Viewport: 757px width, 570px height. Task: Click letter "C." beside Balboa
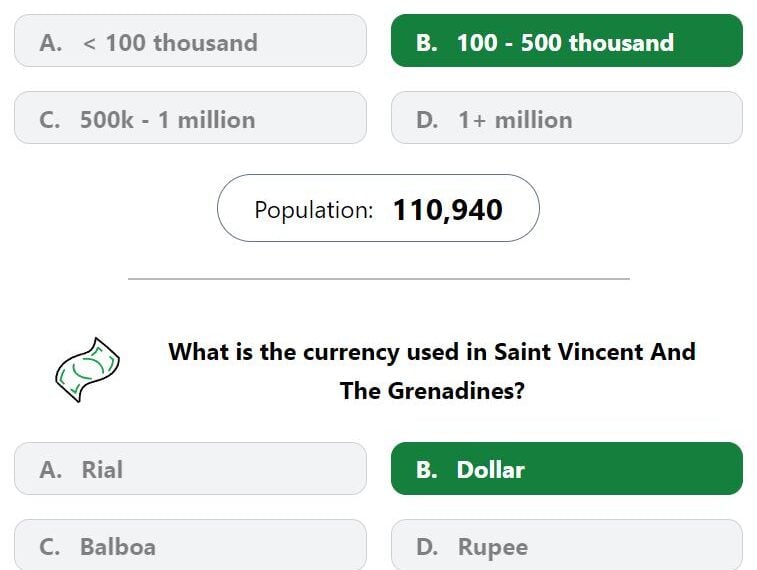[x=50, y=547]
